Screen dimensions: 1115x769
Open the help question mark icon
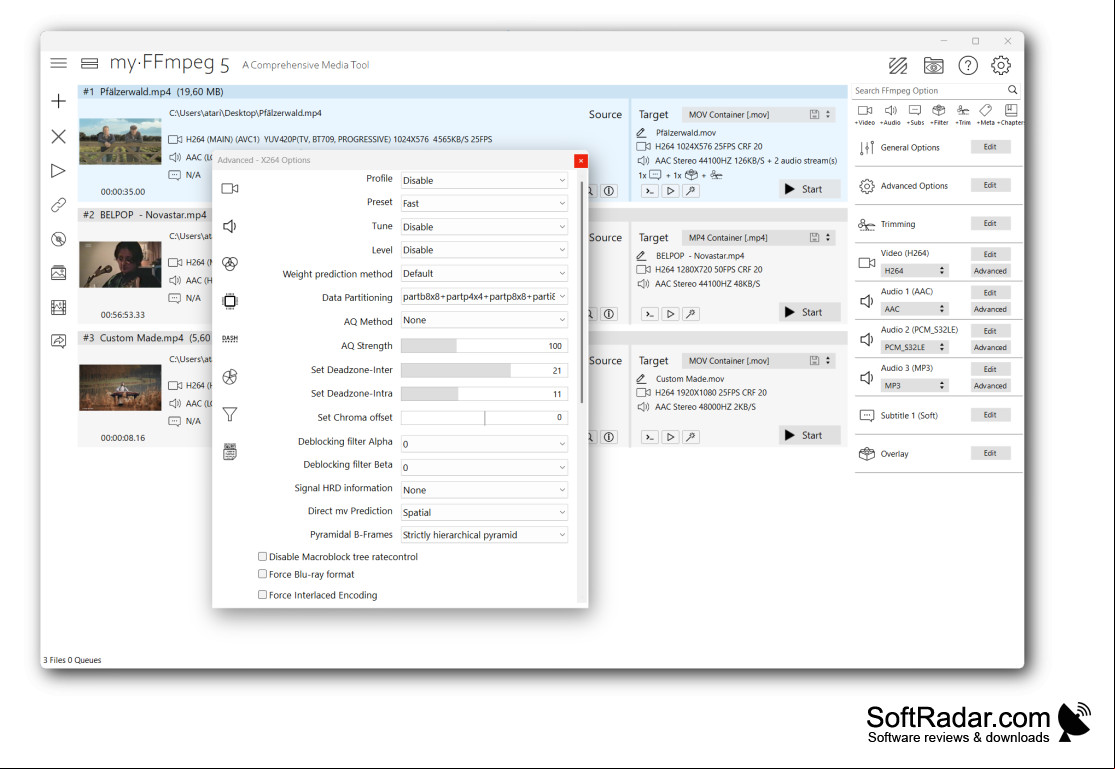pyautogui.click(x=968, y=65)
